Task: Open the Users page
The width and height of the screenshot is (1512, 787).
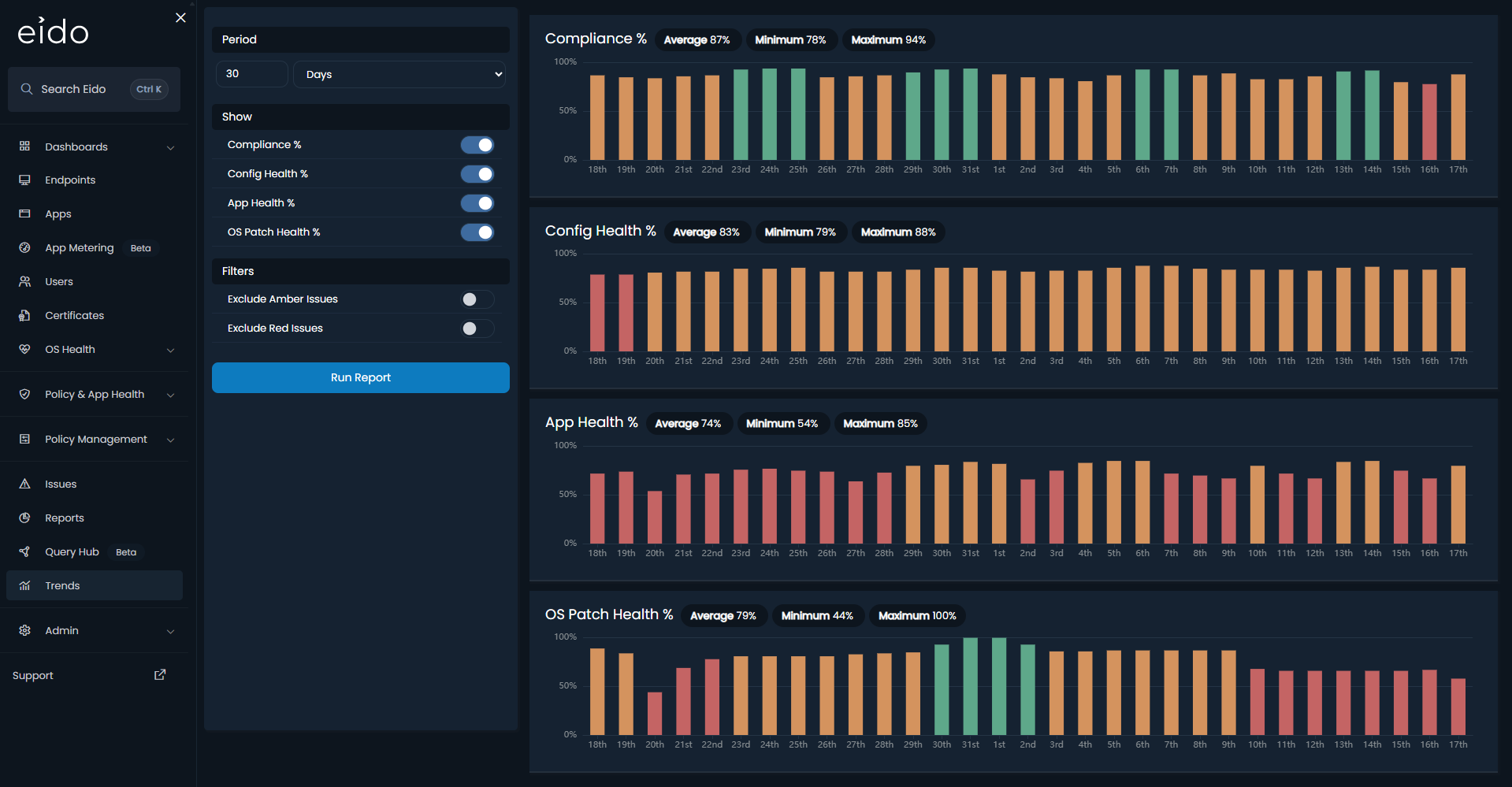Action: tap(59, 282)
